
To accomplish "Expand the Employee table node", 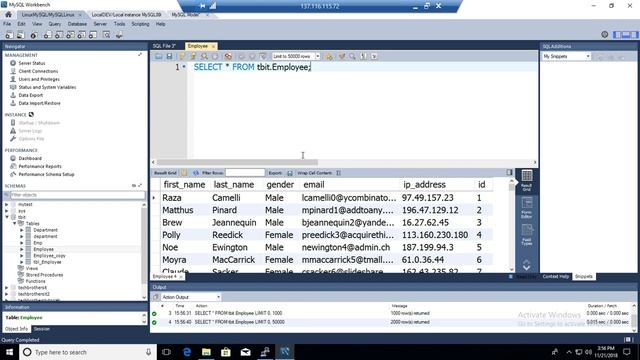I will [x=22, y=249].
